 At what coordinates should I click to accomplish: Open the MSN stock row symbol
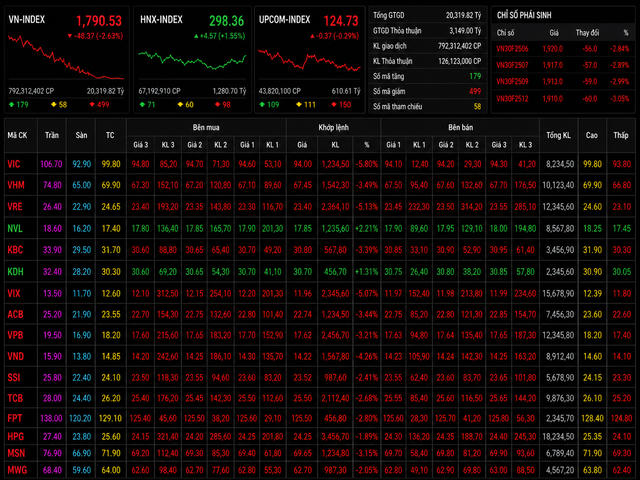pos(16,453)
